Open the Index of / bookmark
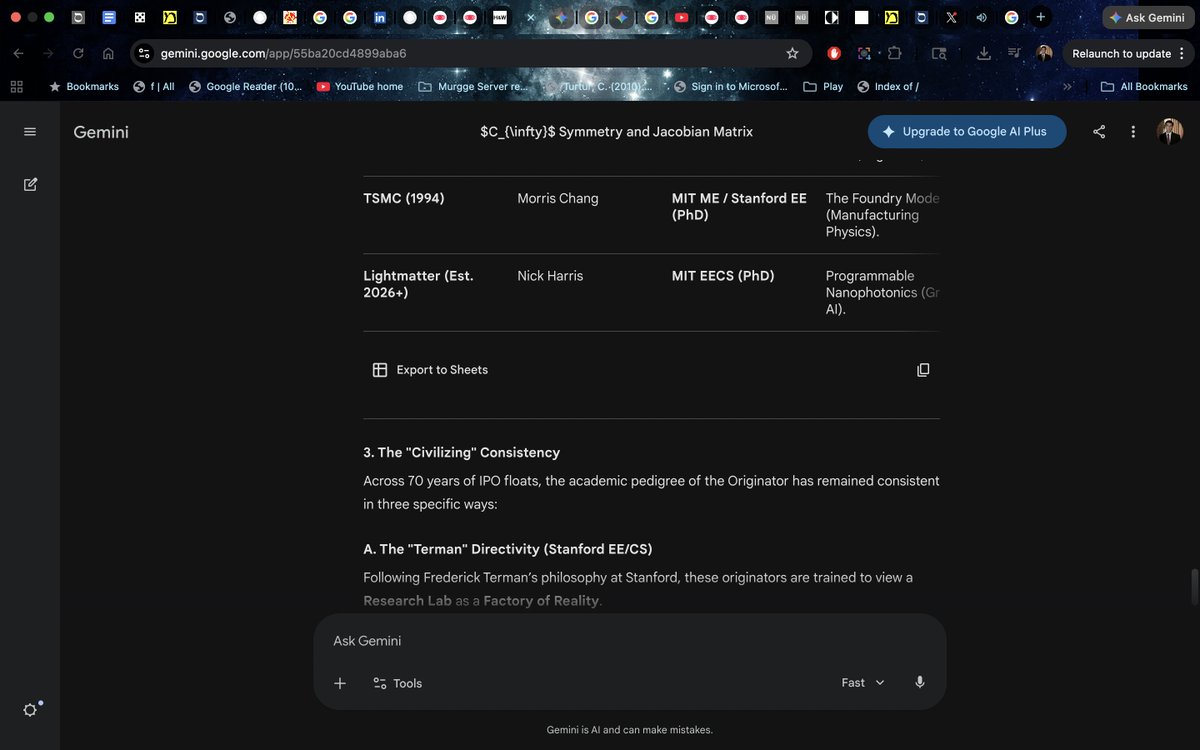 888,87
